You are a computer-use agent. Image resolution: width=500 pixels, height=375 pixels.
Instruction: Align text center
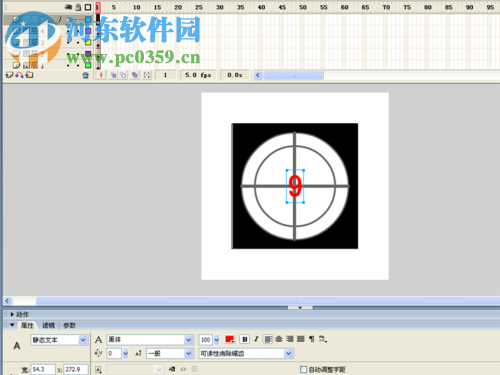tap(279, 339)
